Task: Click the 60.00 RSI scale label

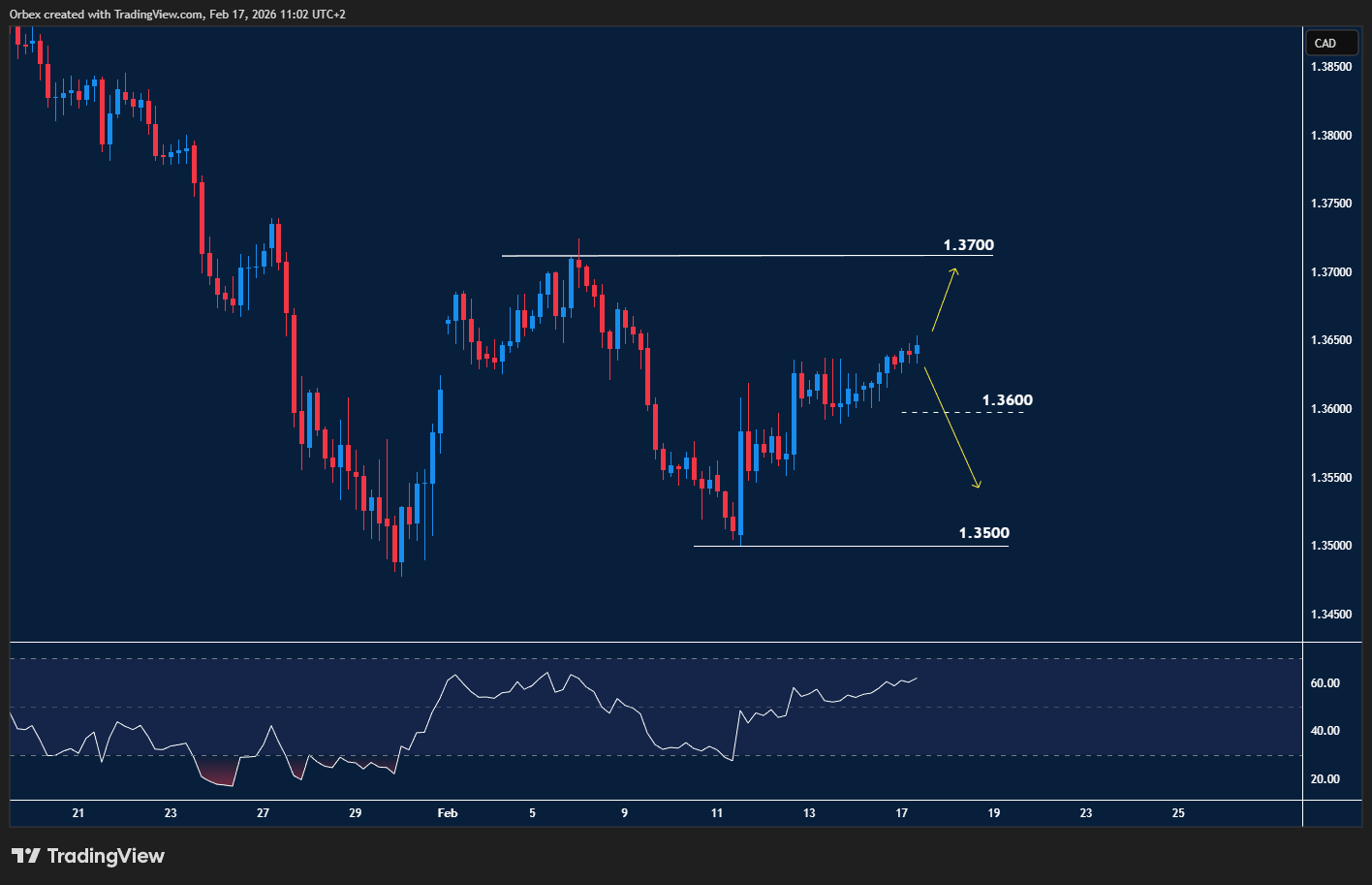Action: tap(1326, 682)
